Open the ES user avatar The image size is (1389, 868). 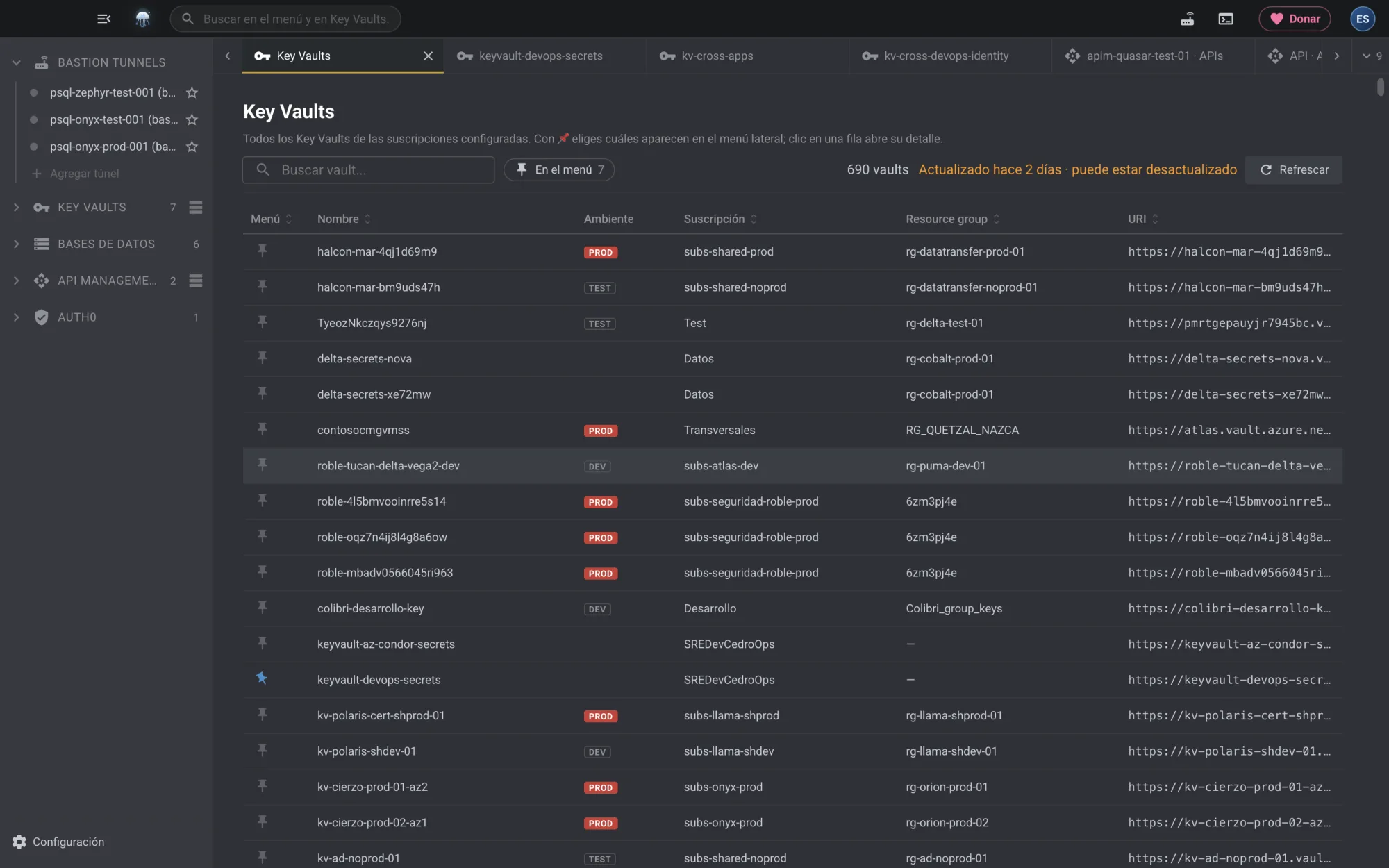1363,19
